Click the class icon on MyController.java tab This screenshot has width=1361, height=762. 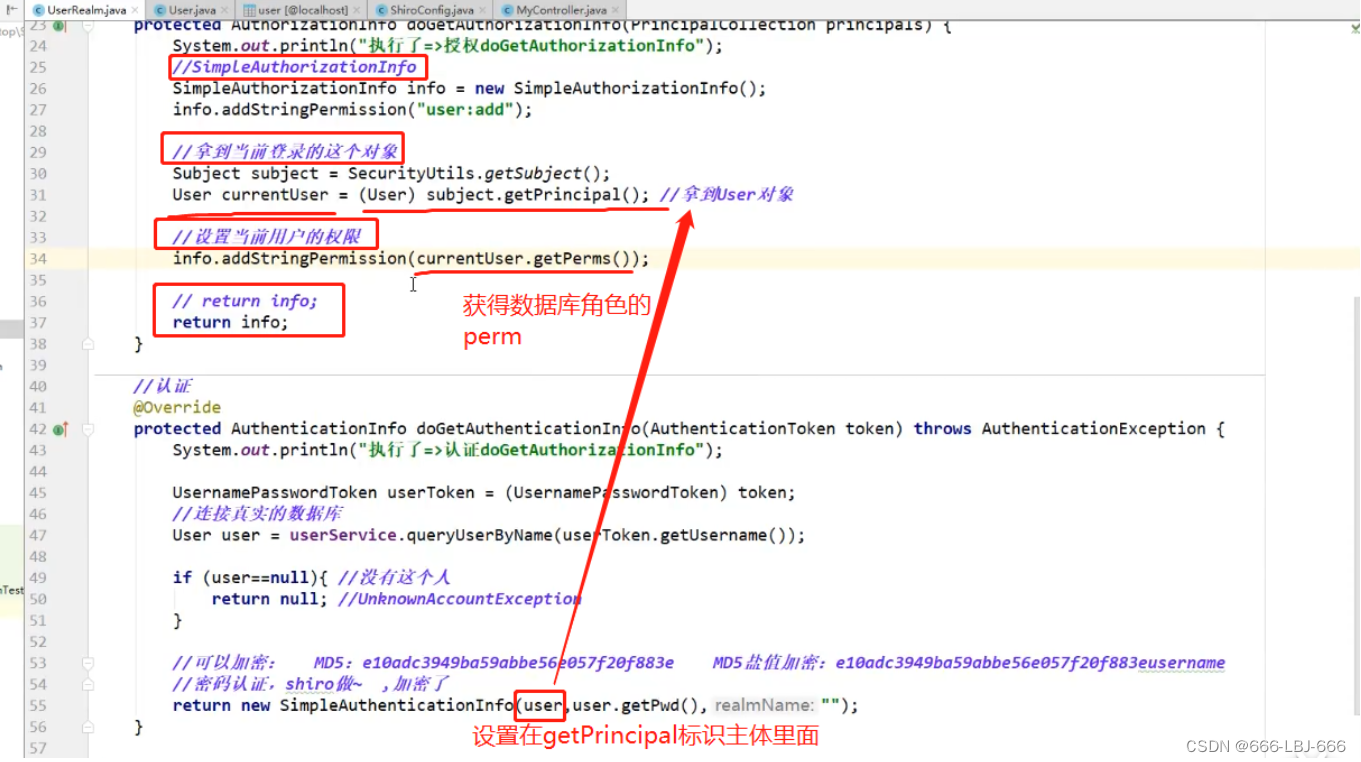pos(507,10)
